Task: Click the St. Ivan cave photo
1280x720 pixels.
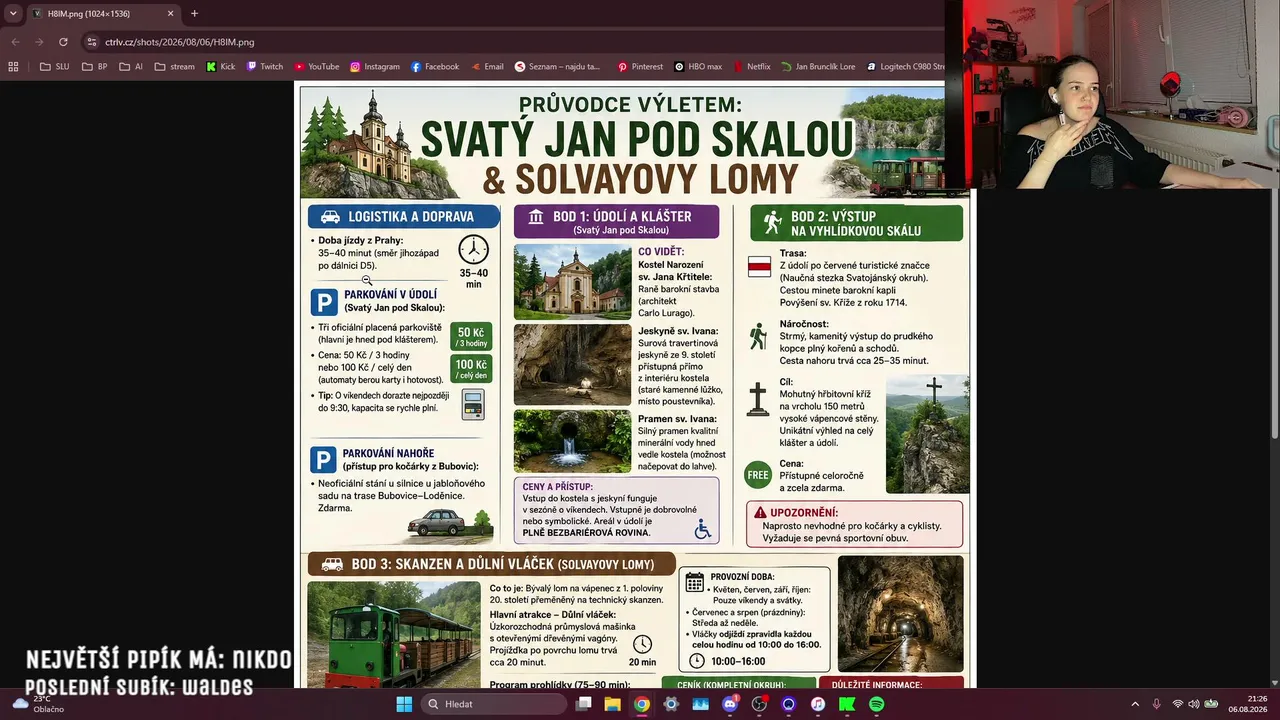Action: tap(573, 364)
